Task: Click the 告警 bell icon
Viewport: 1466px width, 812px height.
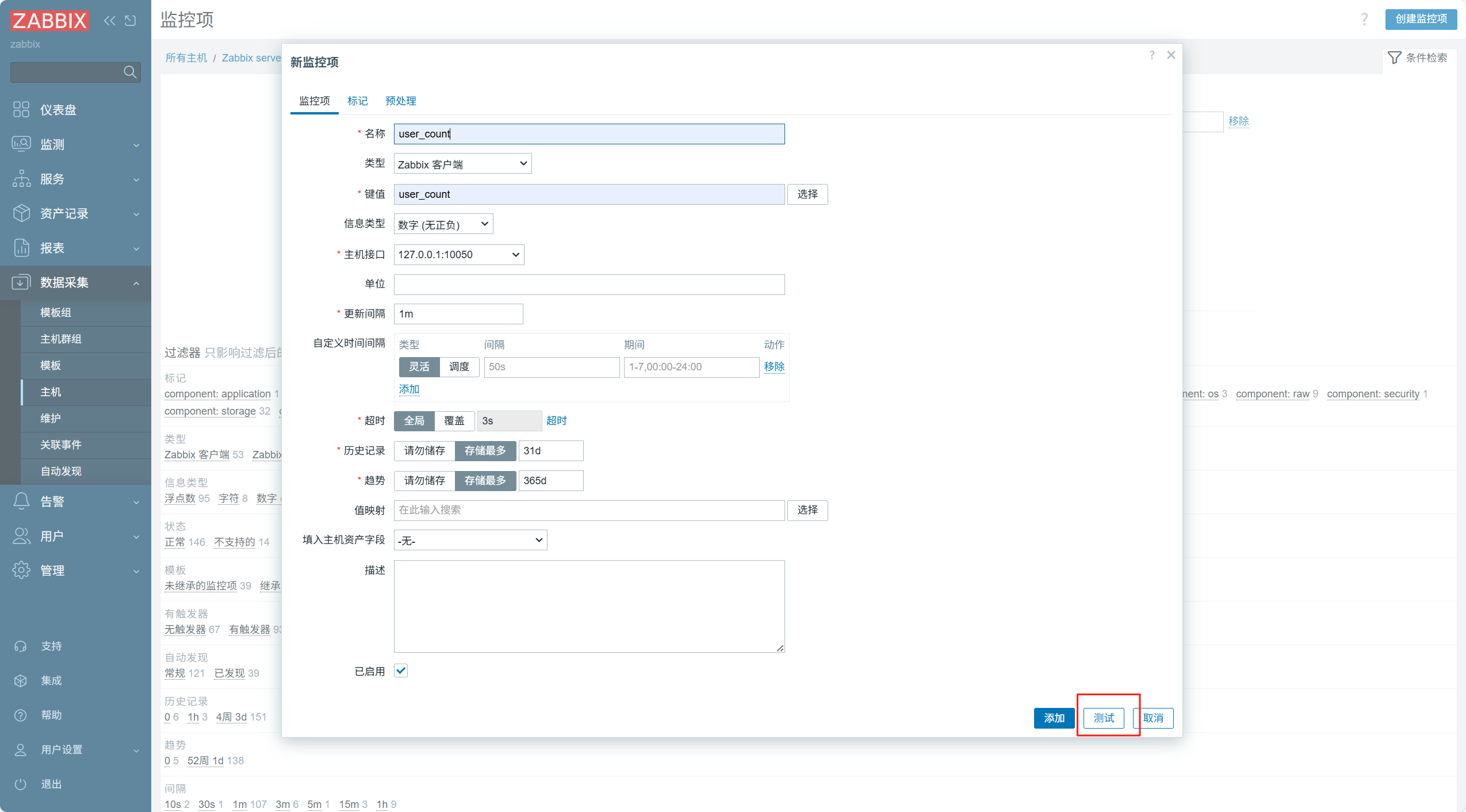Action: (21, 501)
